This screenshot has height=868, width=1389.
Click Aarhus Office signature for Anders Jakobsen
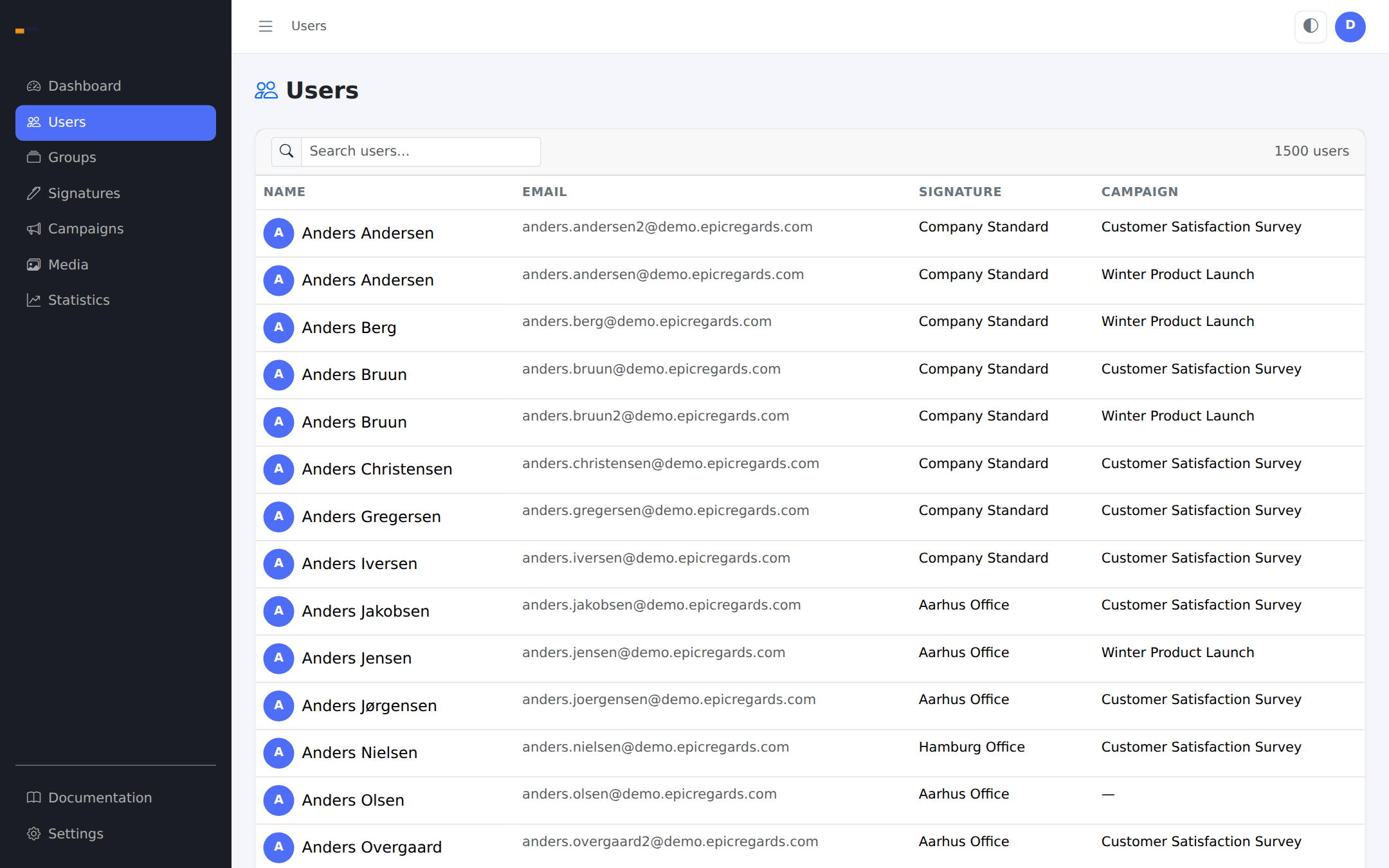tap(964, 605)
